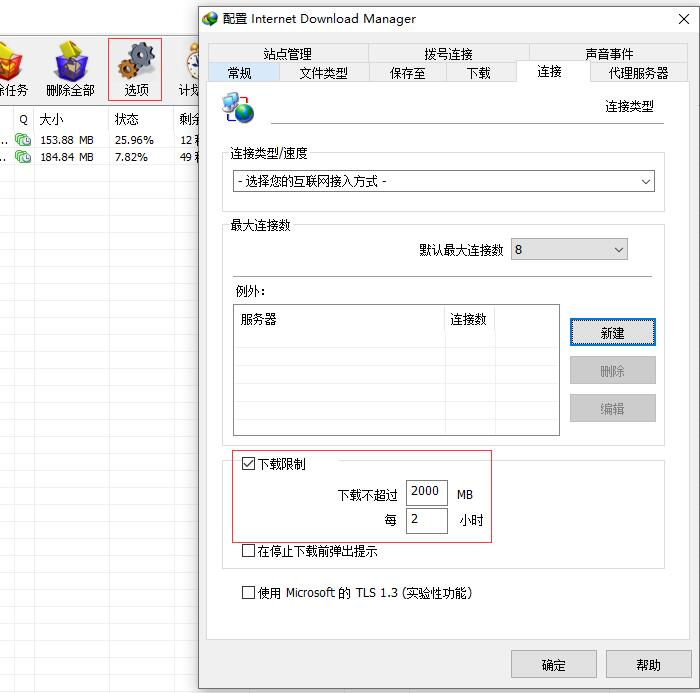Viewport: 700px width, 693px height.
Task: Click the 删除 button beside the exceptions list
Action: coord(612,370)
